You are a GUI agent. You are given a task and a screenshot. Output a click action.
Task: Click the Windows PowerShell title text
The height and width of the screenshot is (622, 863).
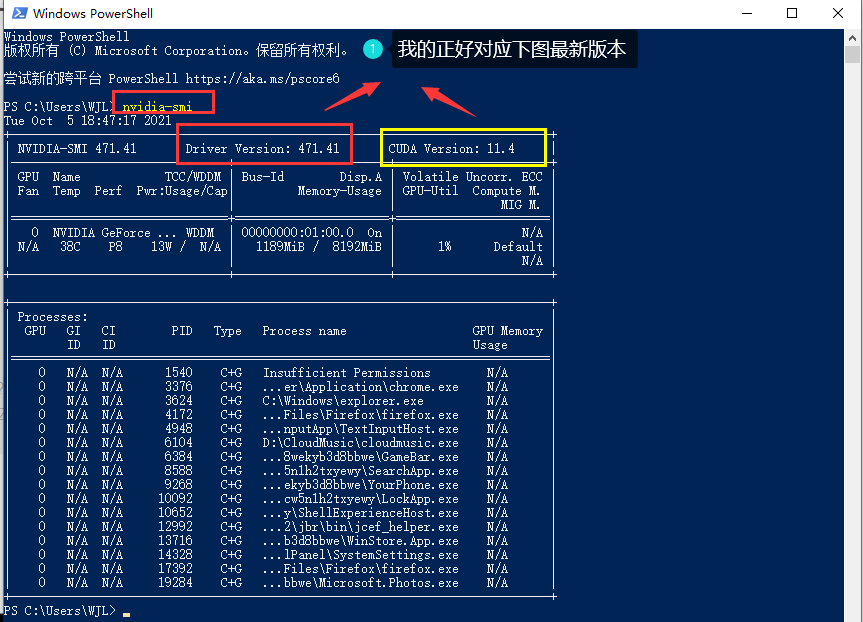tap(93, 13)
